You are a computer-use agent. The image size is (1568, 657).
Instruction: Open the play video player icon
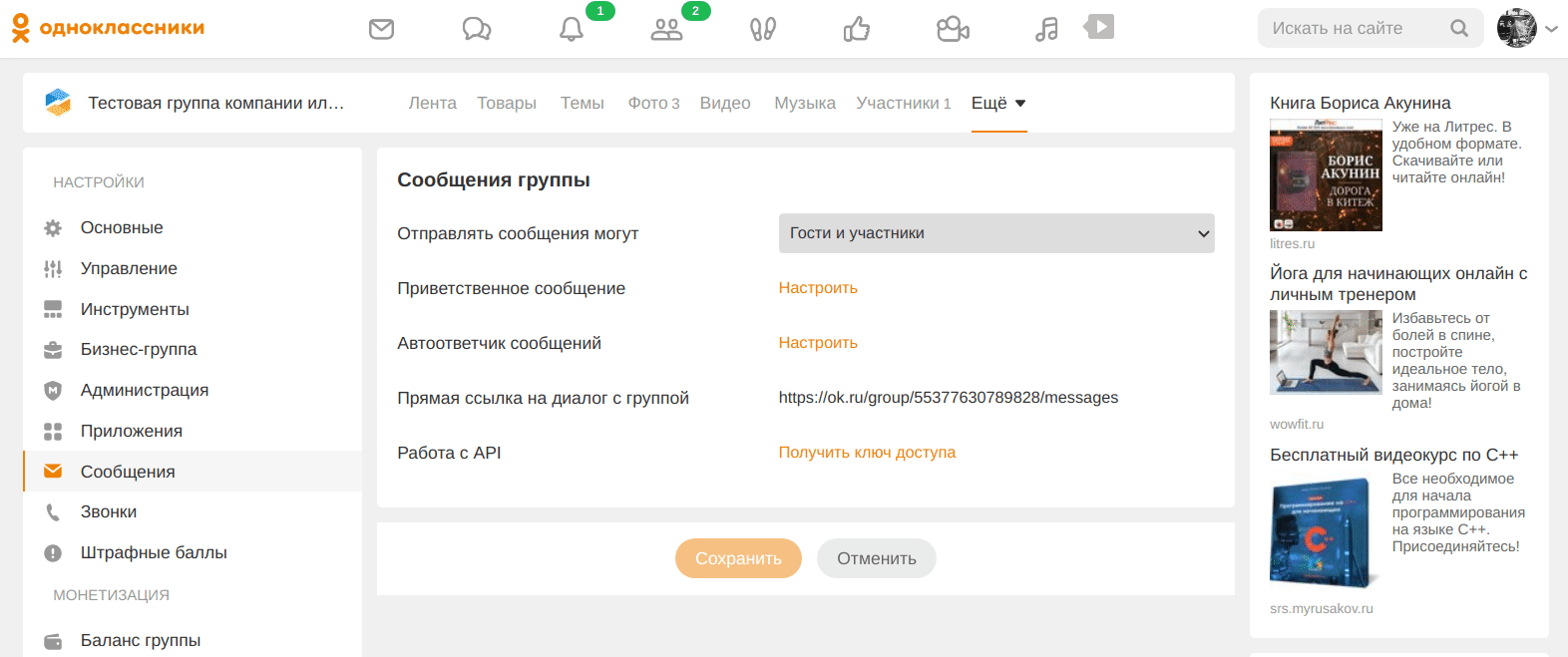click(x=1099, y=27)
